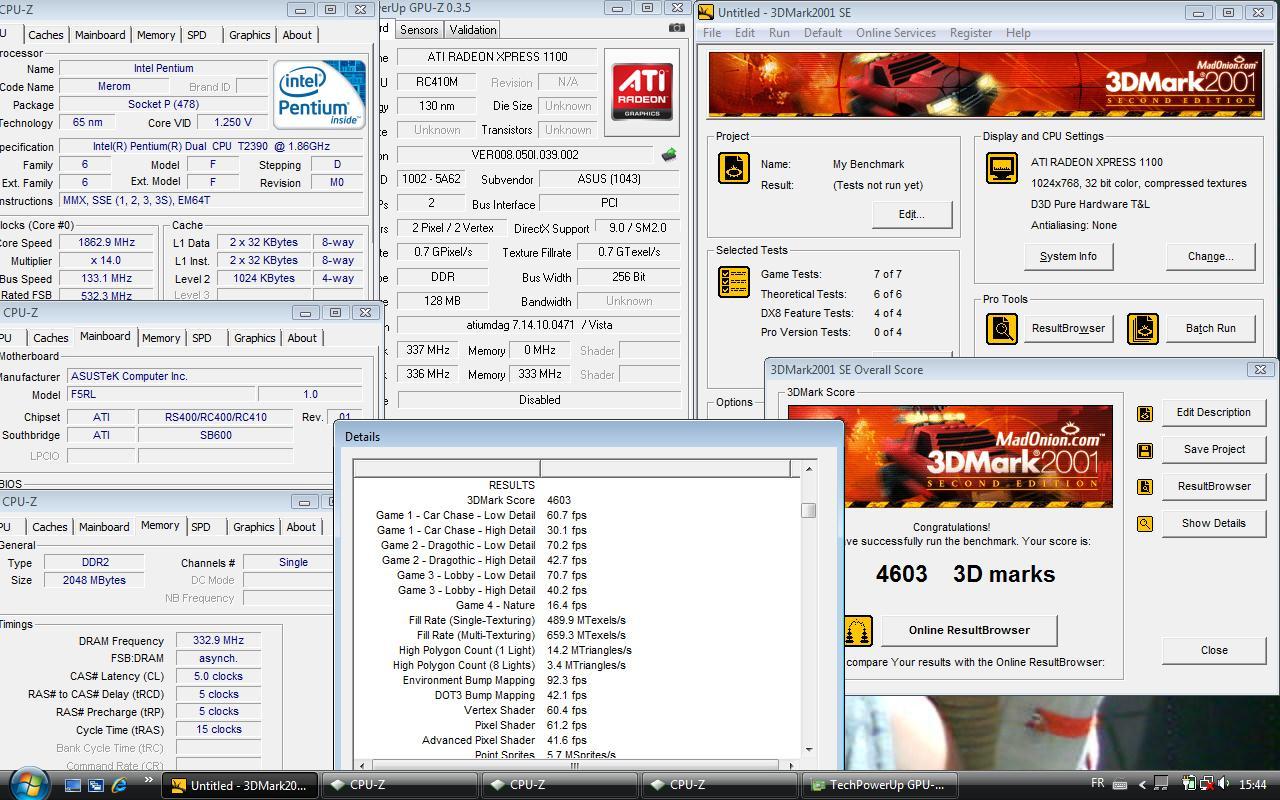Click the ATI Radeon Graphics logo
1280x800 pixels.
642,93
